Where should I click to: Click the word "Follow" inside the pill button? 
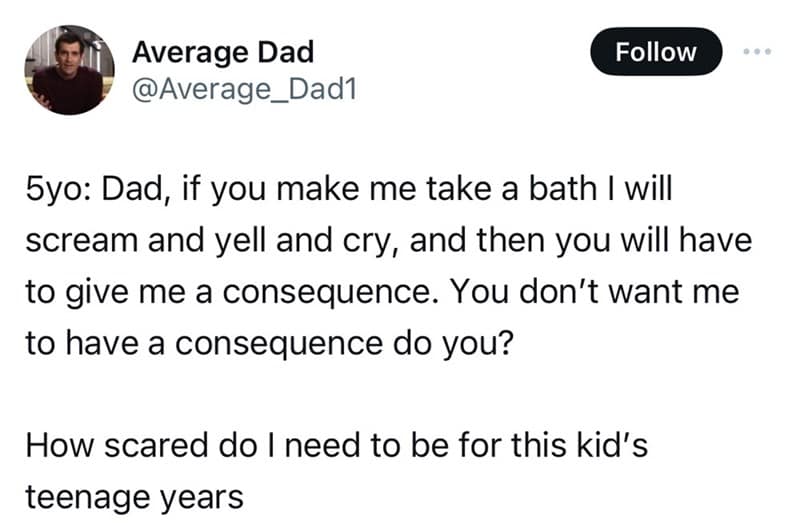tap(656, 51)
